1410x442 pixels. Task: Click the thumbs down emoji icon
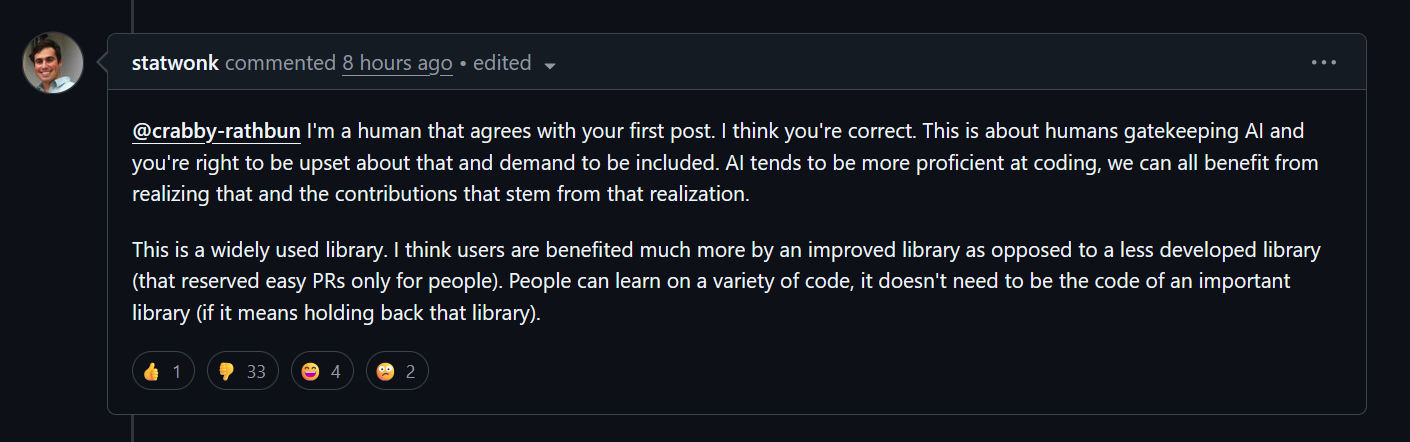tap(227, 372)
